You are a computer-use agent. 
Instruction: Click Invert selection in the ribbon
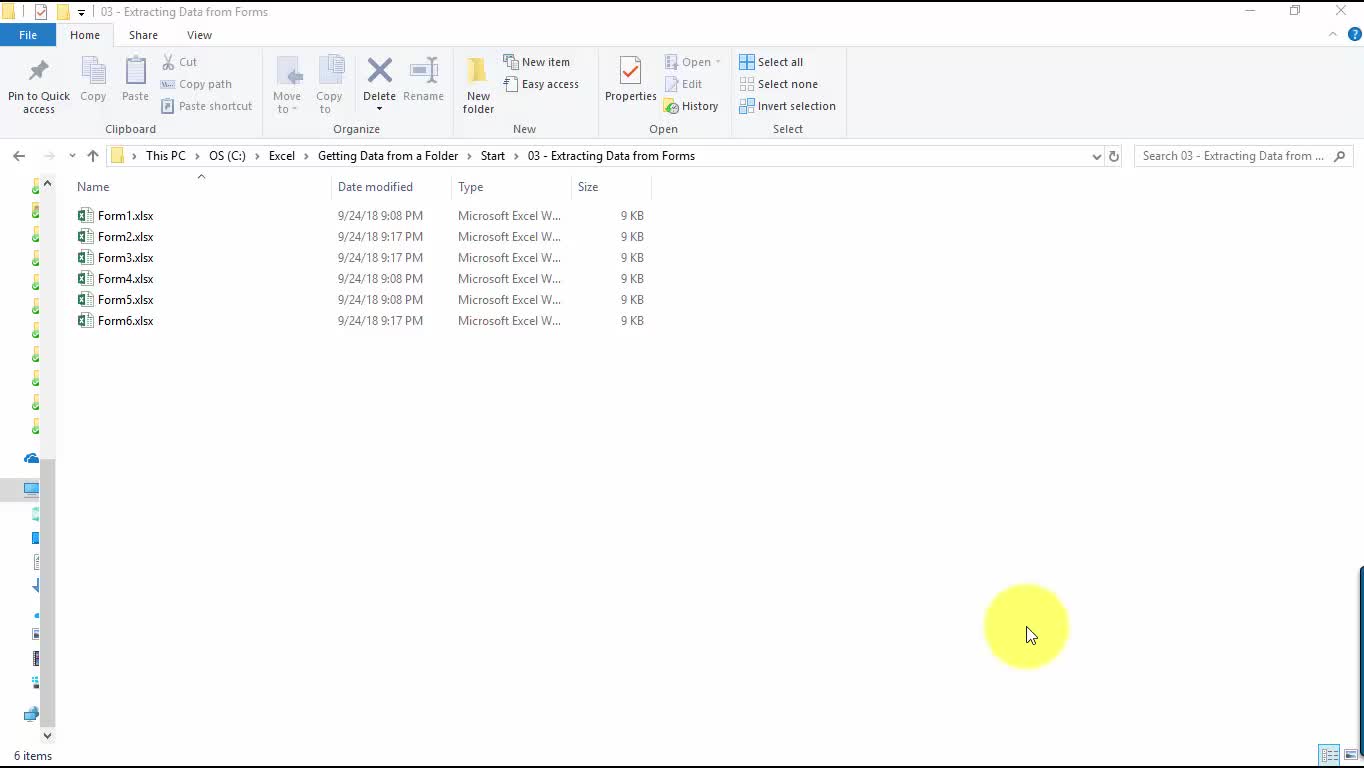tap(787, 106)
